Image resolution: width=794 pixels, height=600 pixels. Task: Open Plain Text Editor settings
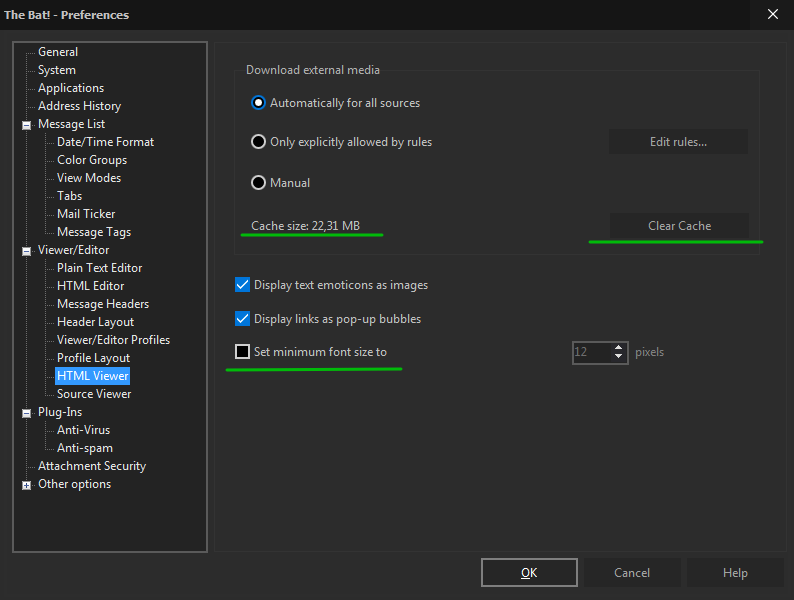99,267
